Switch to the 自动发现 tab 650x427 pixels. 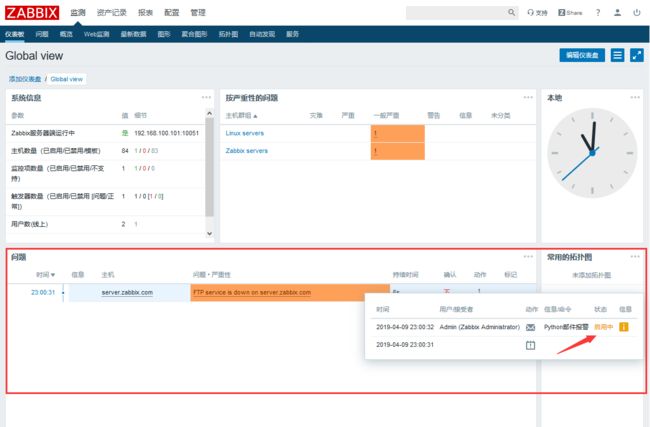pos(262,34)
